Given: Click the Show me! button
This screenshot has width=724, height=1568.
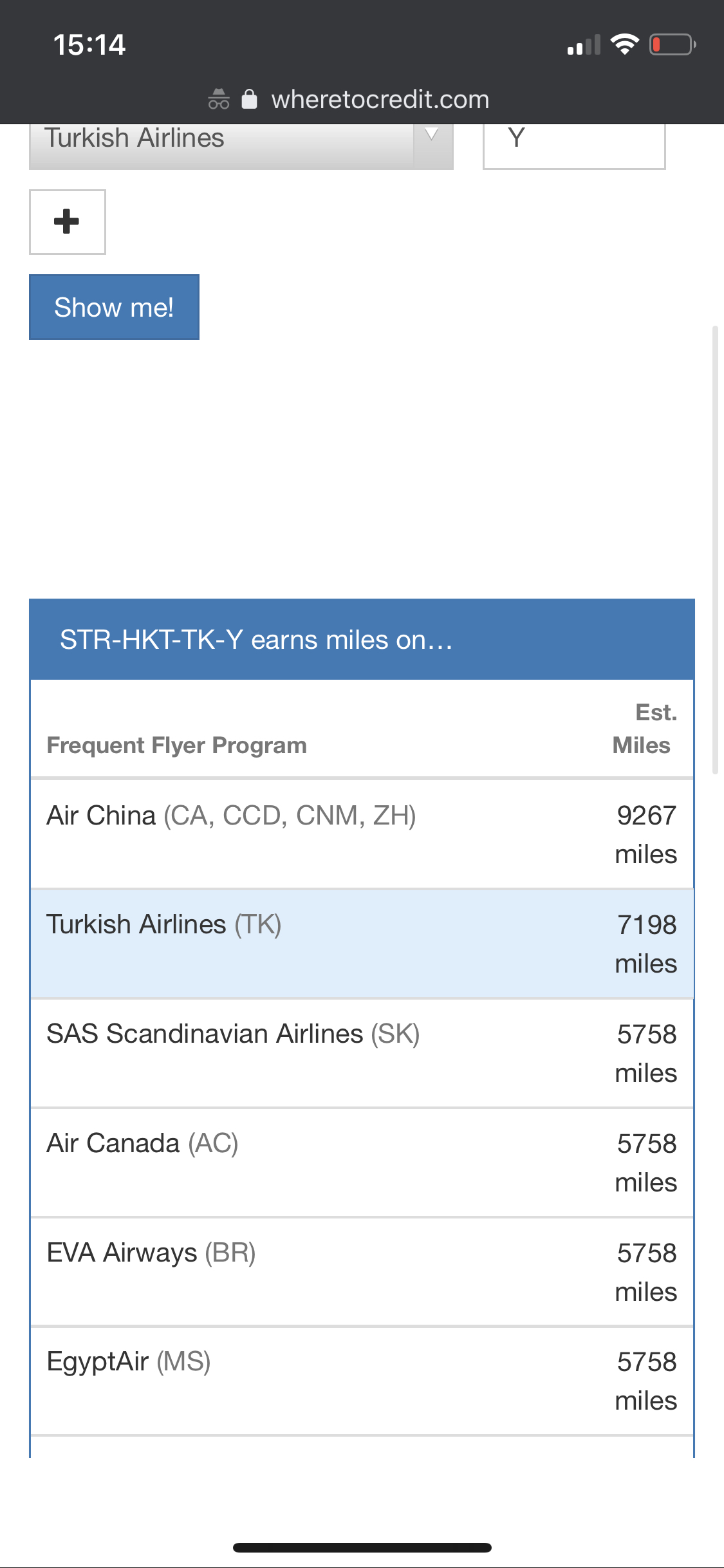Looking at the screenshot, I should [114, 307].
